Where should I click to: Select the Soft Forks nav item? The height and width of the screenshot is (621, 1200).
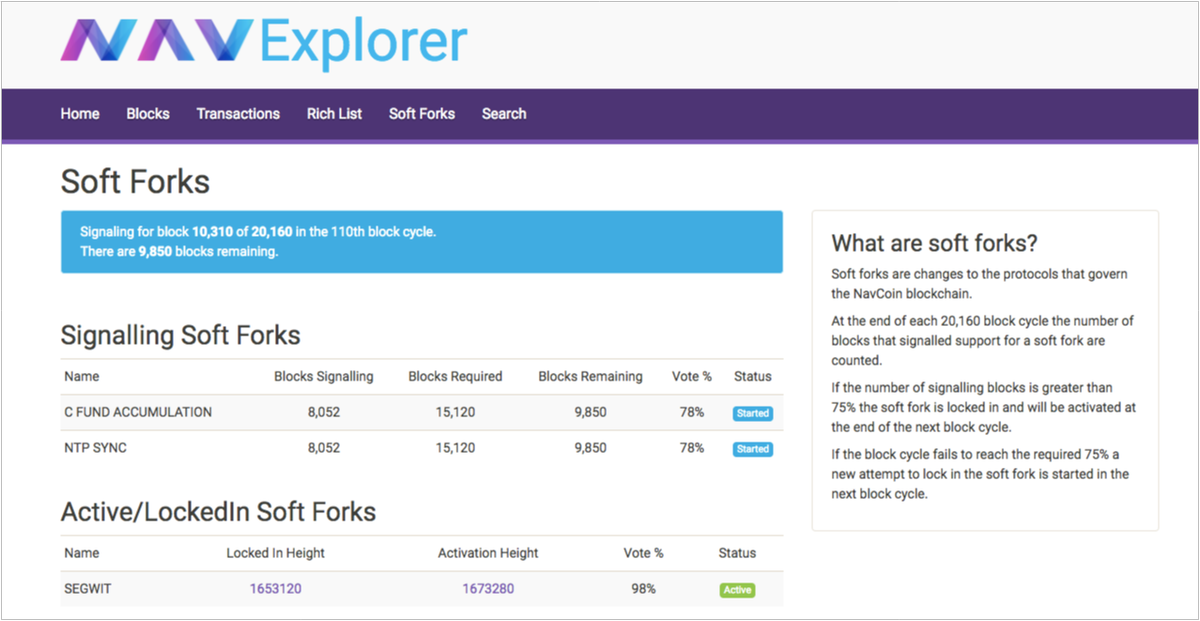[422, 114]
